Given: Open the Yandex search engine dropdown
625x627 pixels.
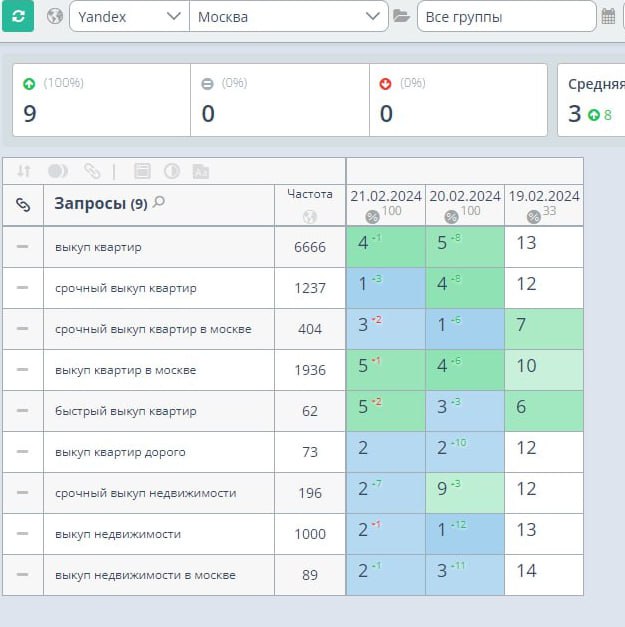Looking at the screenshot, I should pyautogui.click(x=129, y=16).
